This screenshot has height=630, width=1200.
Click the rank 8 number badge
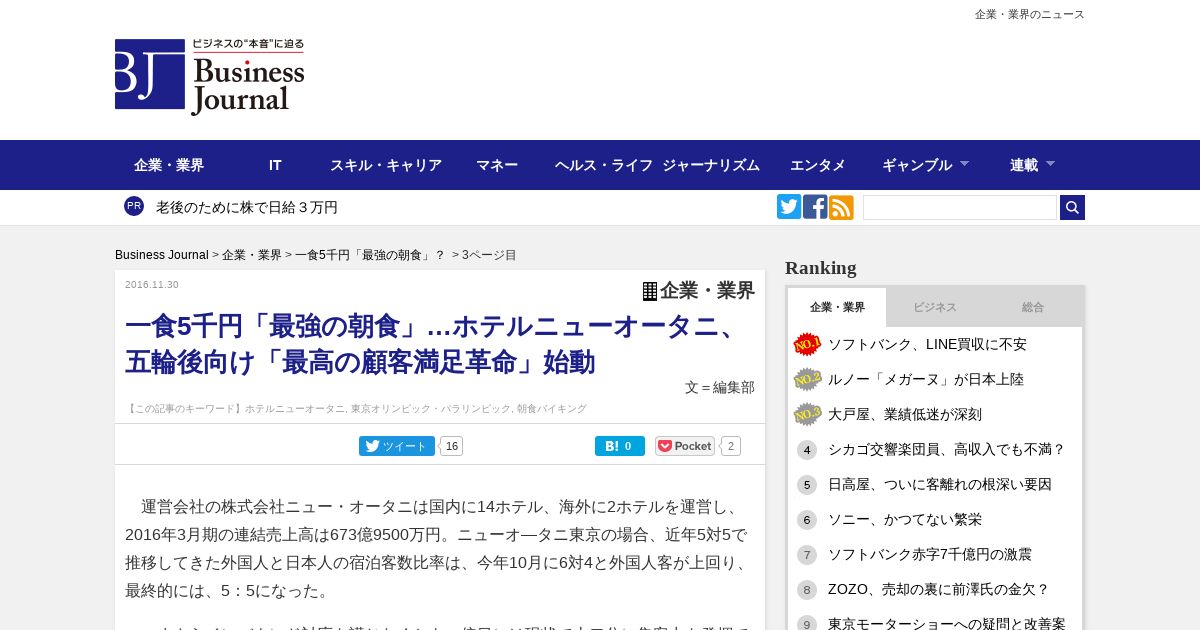[x=807, y=590]
